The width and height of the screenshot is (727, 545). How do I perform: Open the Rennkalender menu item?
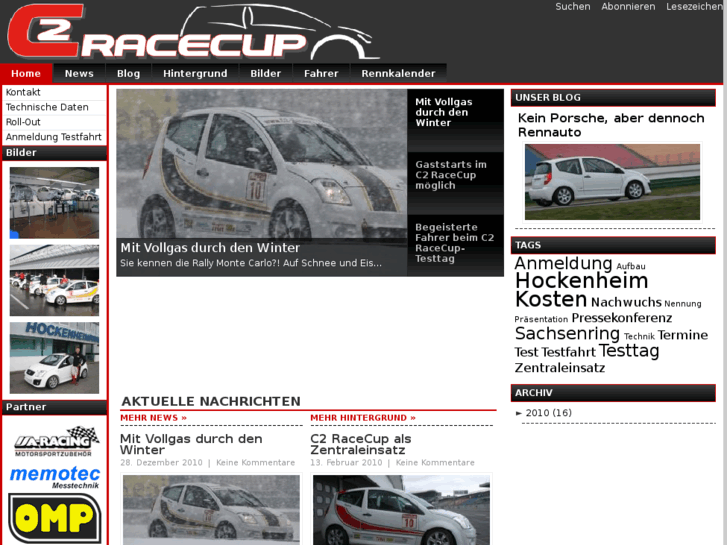coord(398,73)
